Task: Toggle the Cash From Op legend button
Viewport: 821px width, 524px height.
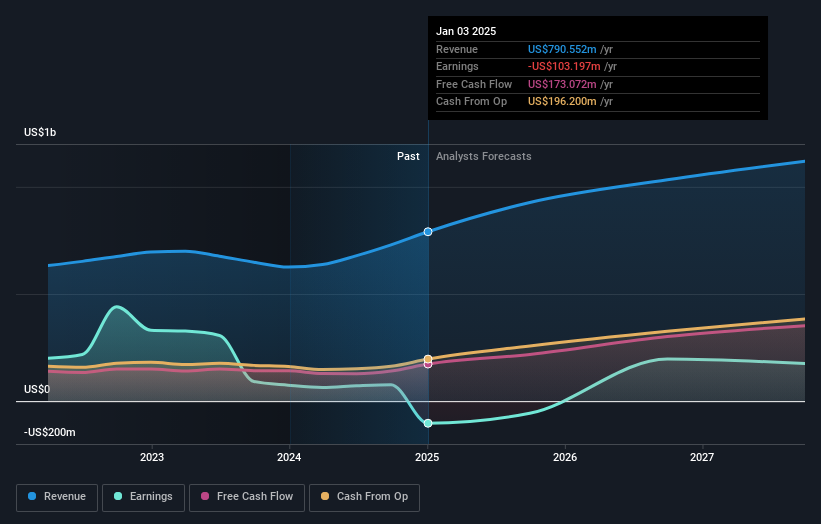Action: [364, 497]
